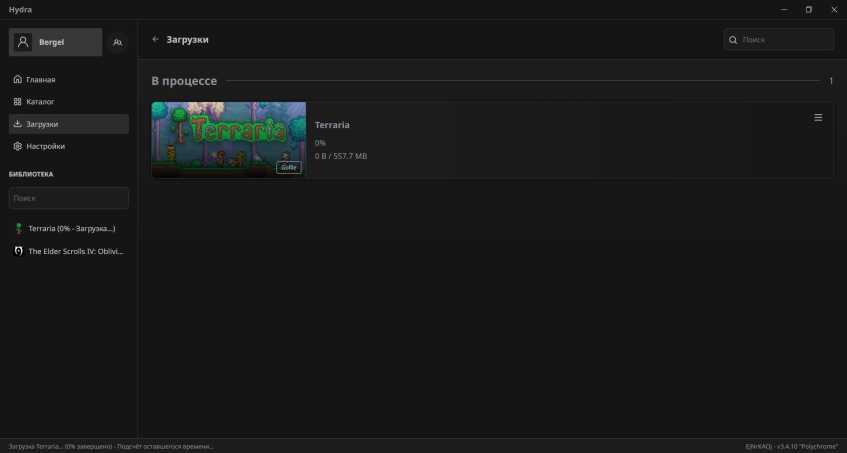Maximize the Hydra window
The height and width of the screenshot is (453, 847).
point(808,9)
